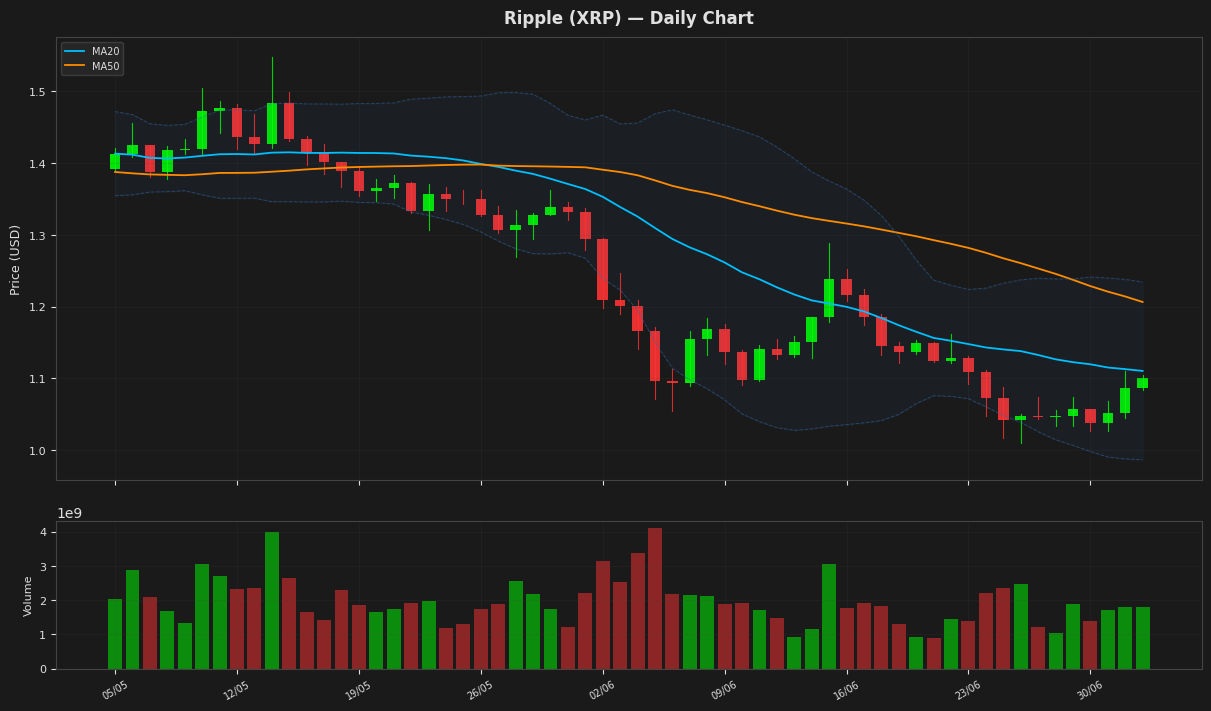Click the chart title Ripple (XRP) — Daily Chart
1211x711 pixels.
point(628,19)
